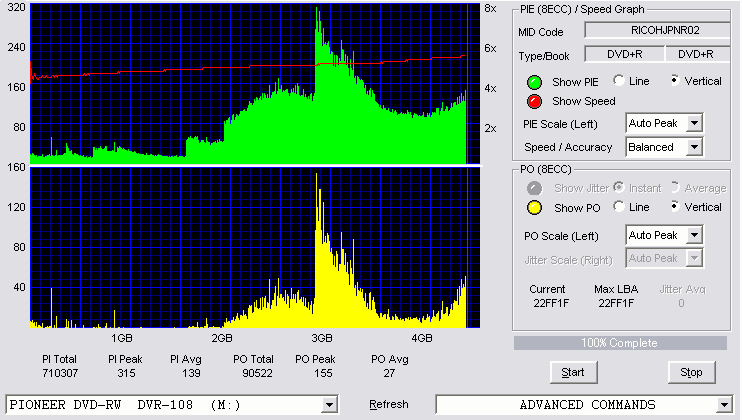Click the second DVD+R Book field
Viewport: 742px width, 420px height.
698,54
